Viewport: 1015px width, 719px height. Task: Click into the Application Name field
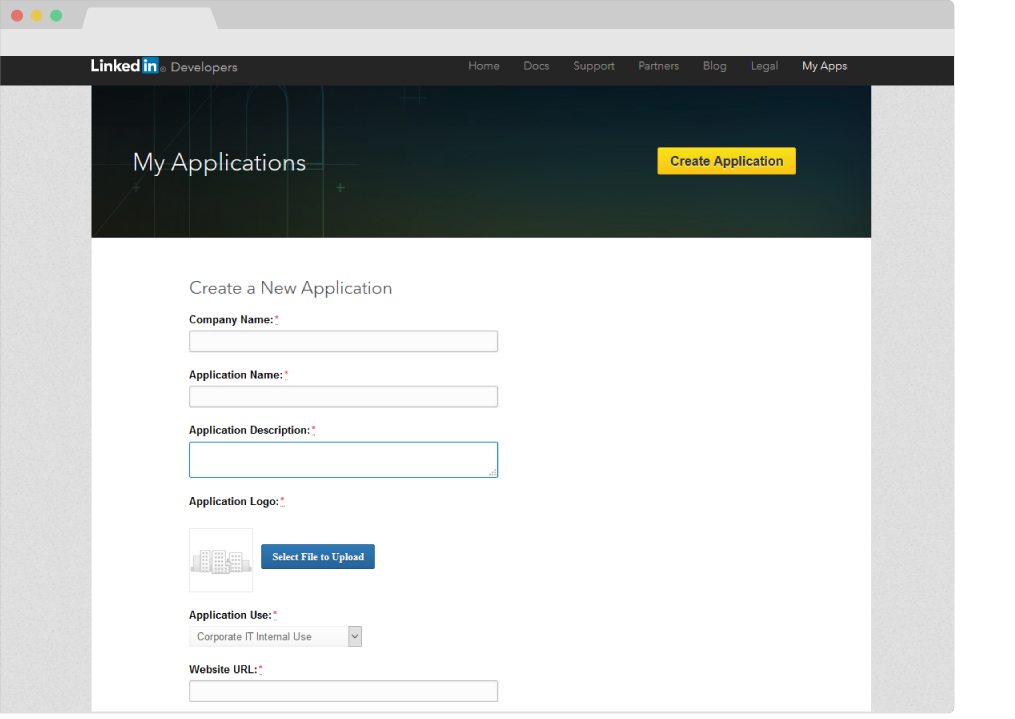click(x=343, y=397)
